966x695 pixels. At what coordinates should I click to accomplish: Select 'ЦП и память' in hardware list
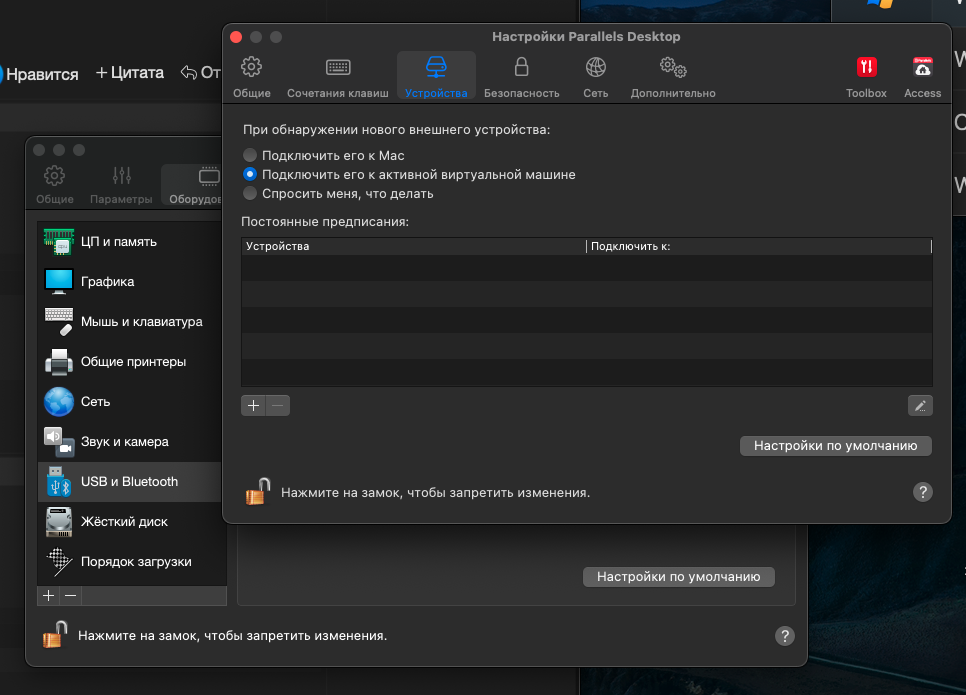point(118,242)
